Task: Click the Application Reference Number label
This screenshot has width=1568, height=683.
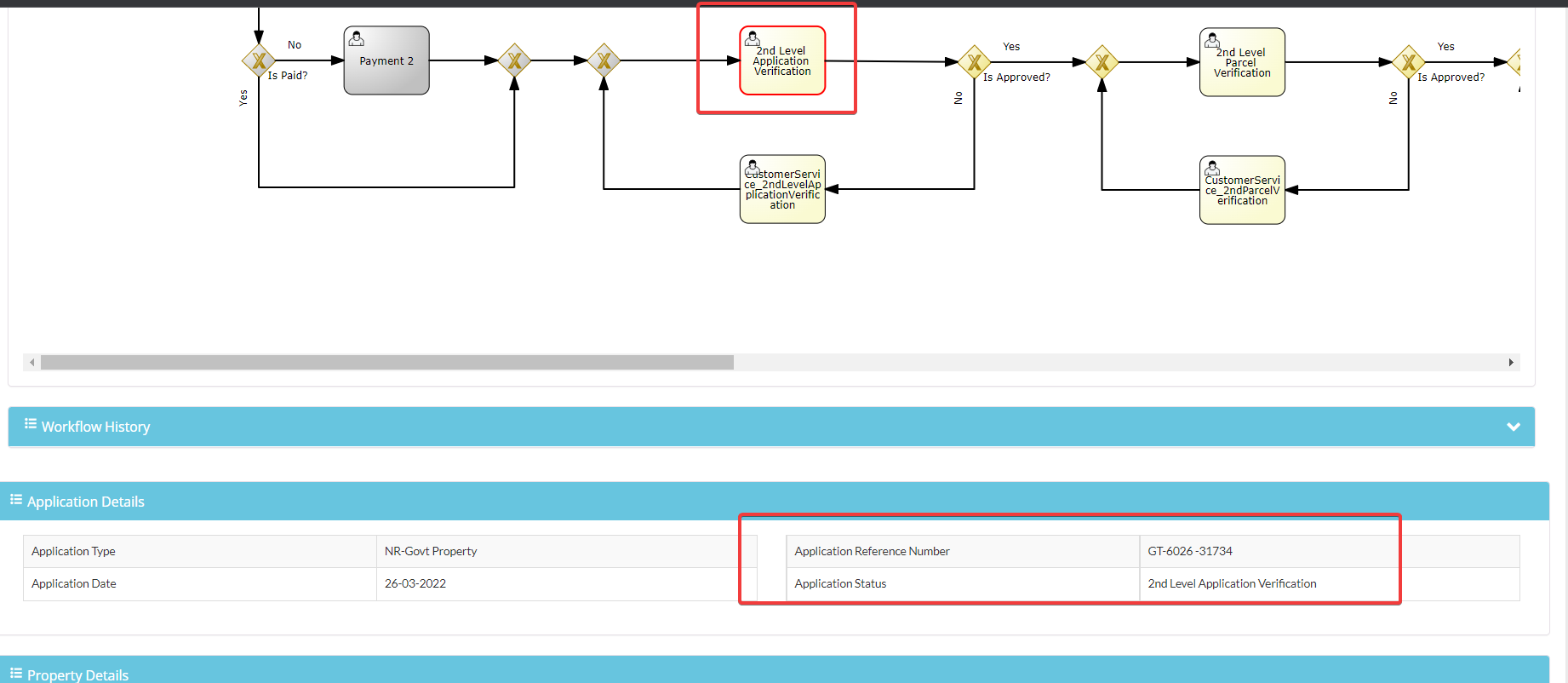Action: pyautogui.click(x=872, y=552)
